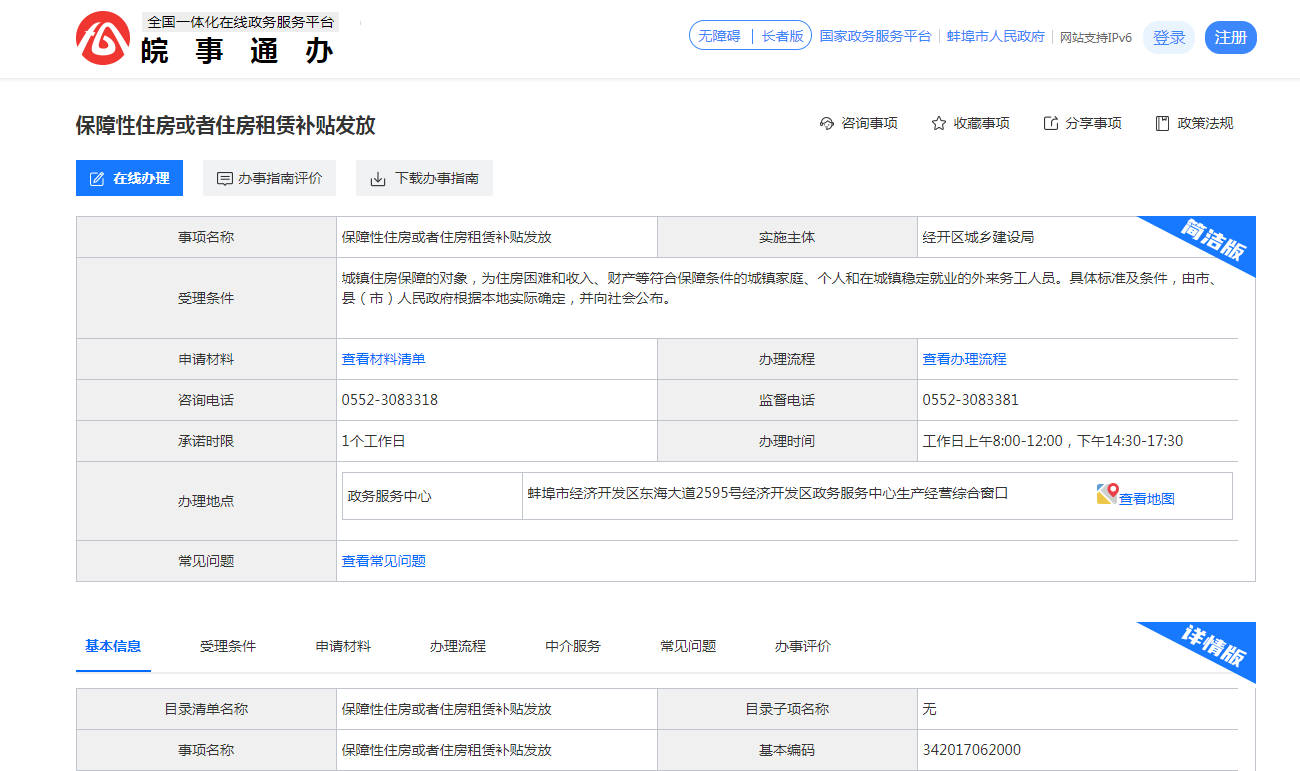Toggle 无障碍 accessibility mode

tap(719, 36)
